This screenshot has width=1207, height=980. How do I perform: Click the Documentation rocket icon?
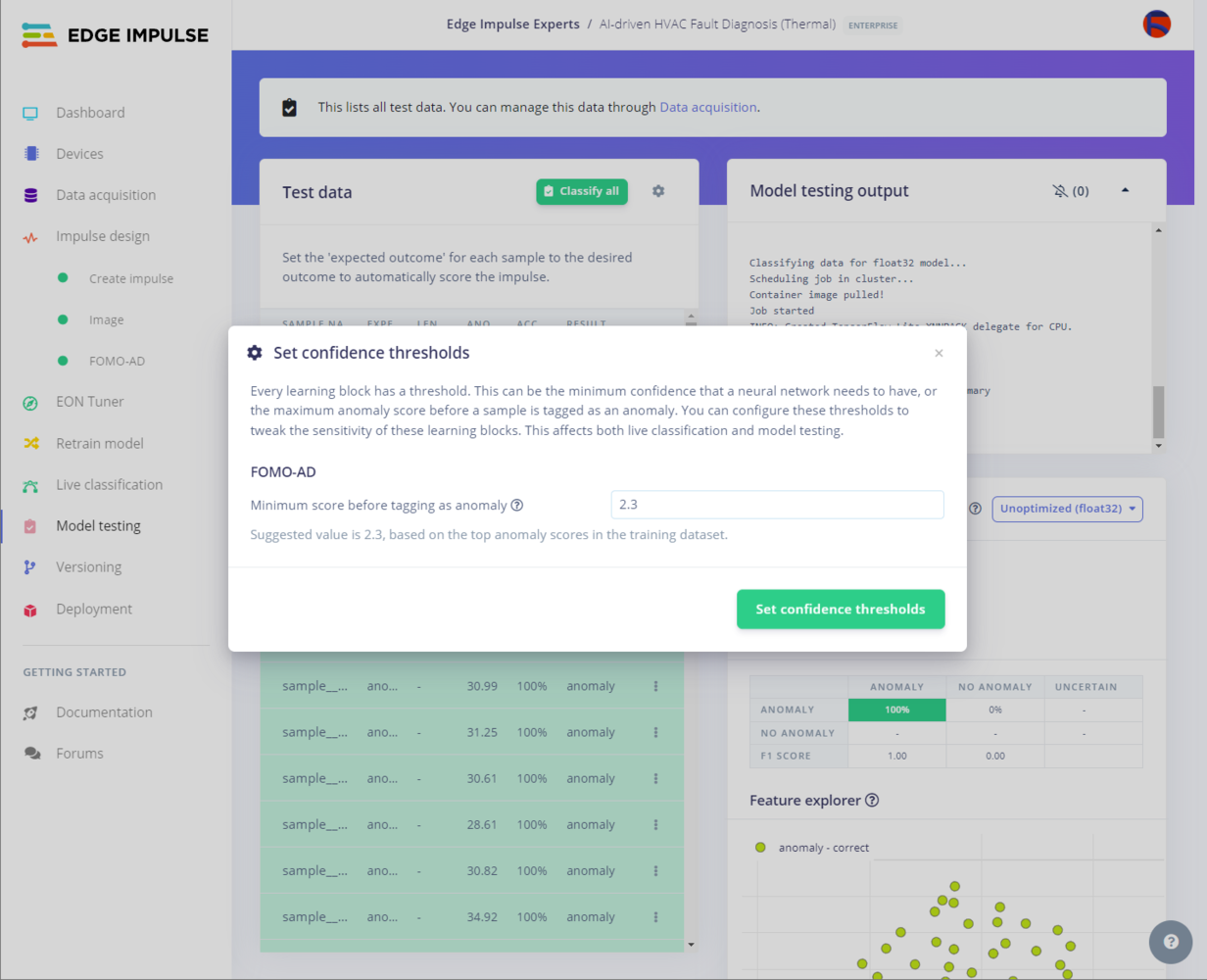(x=30, y=712)
